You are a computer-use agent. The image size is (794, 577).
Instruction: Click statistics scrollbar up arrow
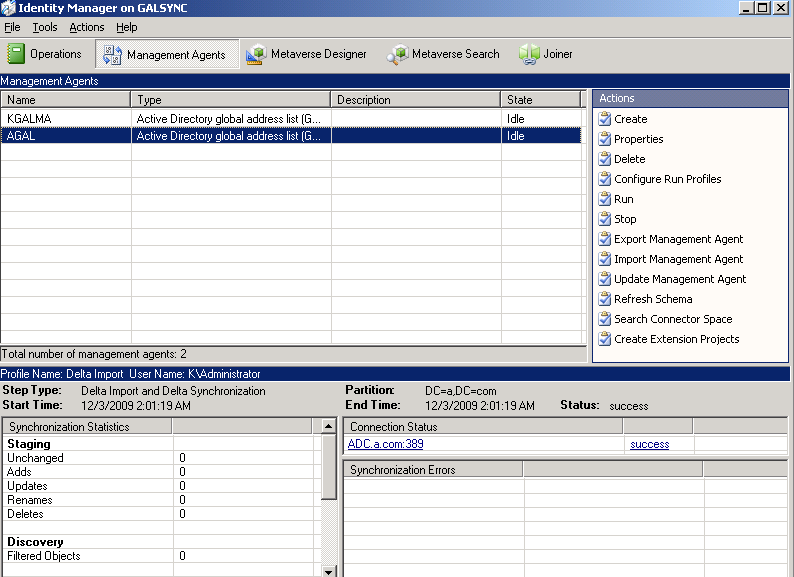click(329, 426)
